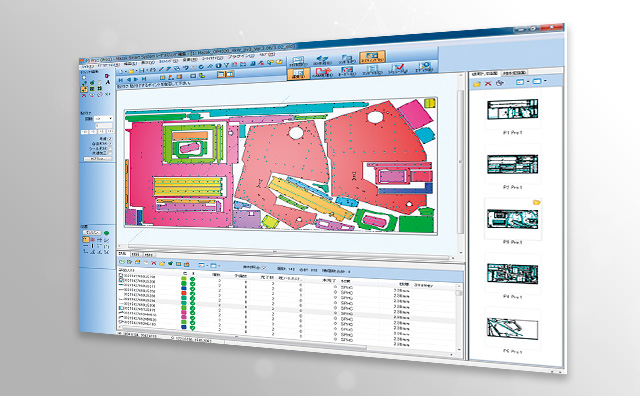Toggle checkbox in parts list toolbar
Screen dimensions: 640x396
(264, 268)
